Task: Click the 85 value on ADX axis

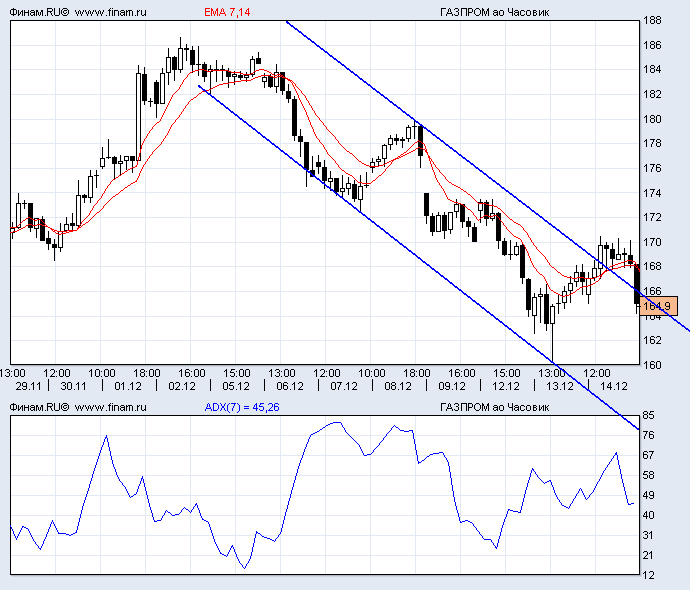Action: point(649,415)
